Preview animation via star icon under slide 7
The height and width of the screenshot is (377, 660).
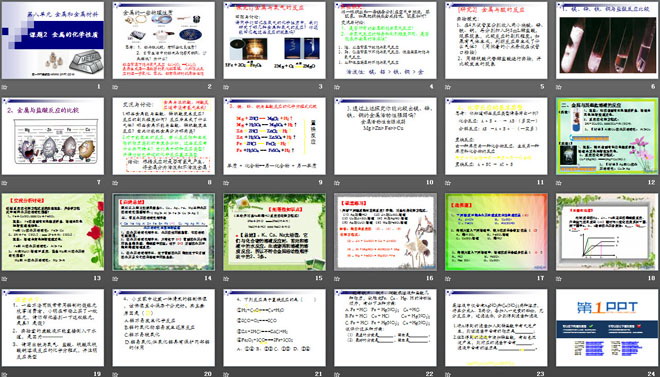(x=4, y=183)
